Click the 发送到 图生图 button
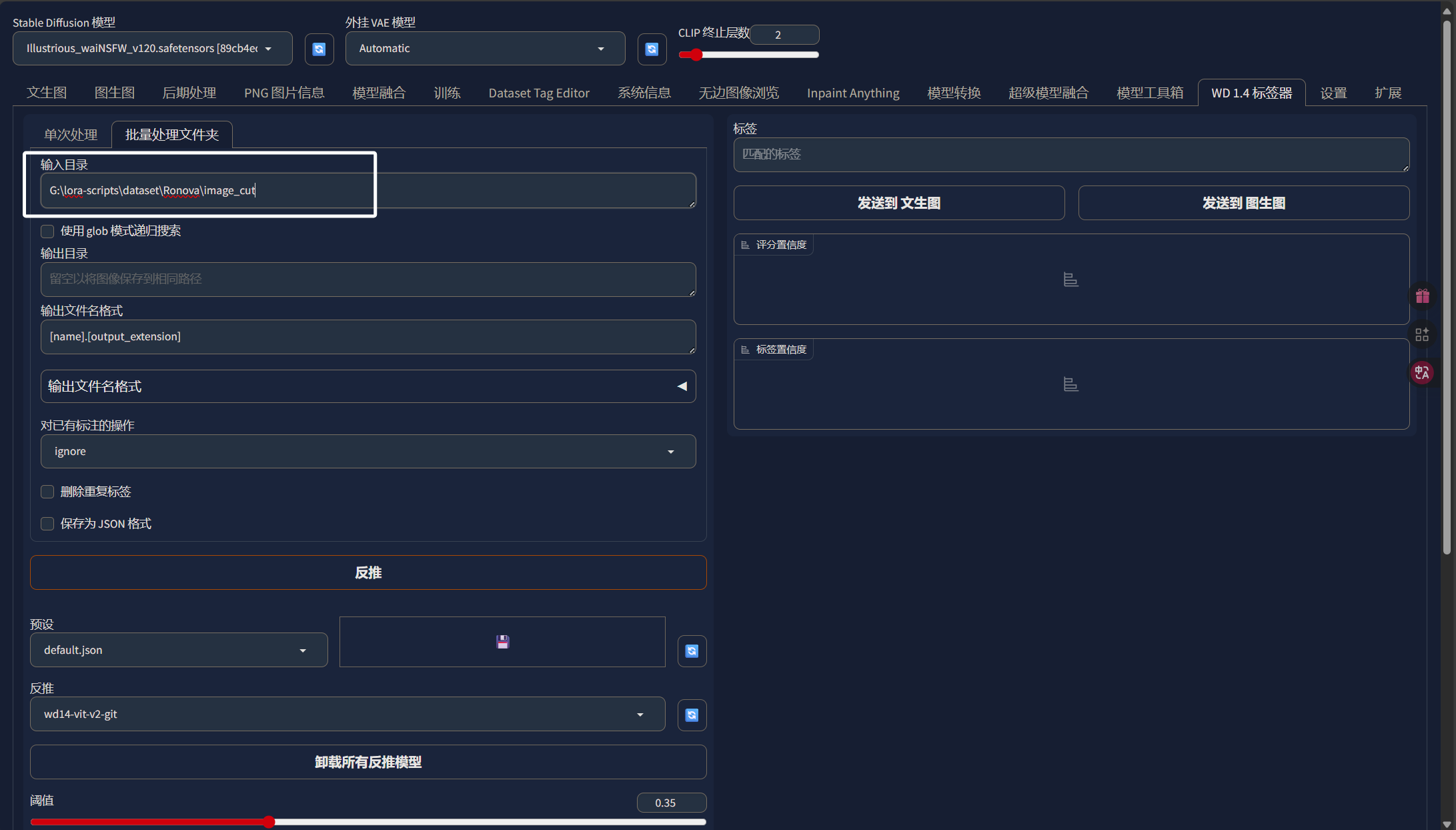 (1244, 203)
